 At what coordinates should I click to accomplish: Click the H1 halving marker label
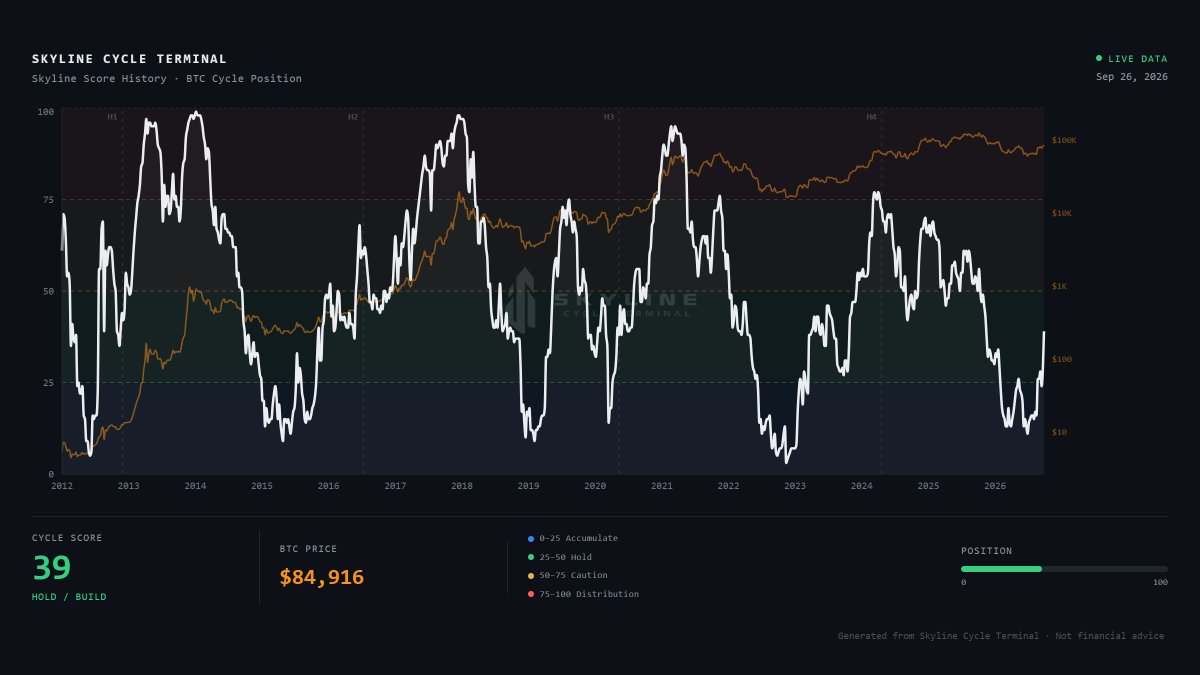(x=112, y=117)
